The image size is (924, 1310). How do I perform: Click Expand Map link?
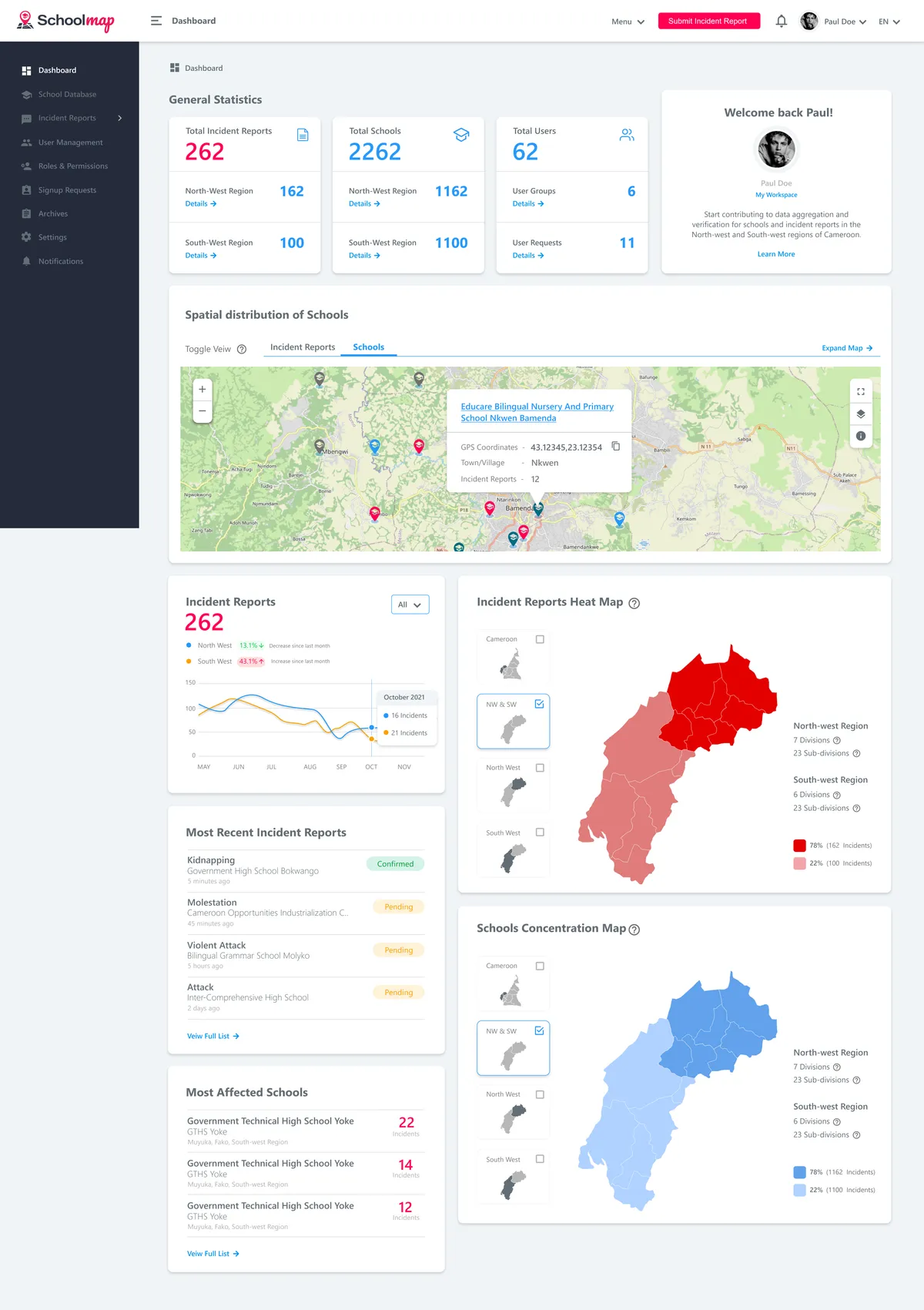tap(847, 348)
